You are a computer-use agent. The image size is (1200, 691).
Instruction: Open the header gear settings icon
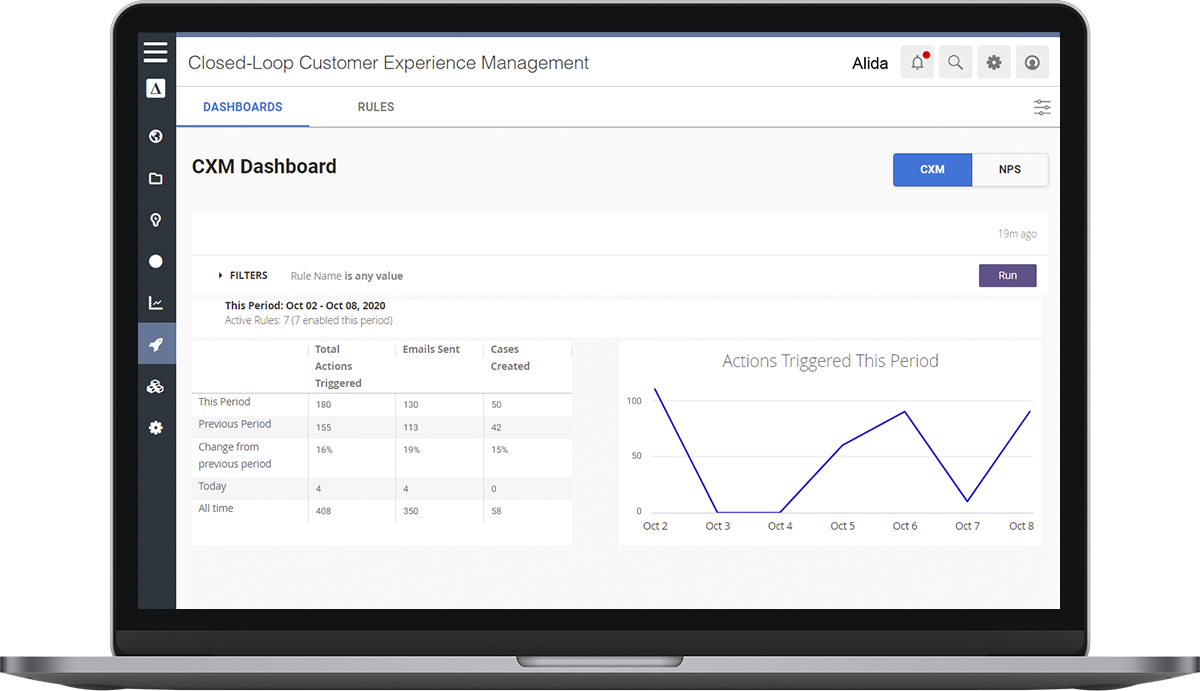(x=994, y=62)
